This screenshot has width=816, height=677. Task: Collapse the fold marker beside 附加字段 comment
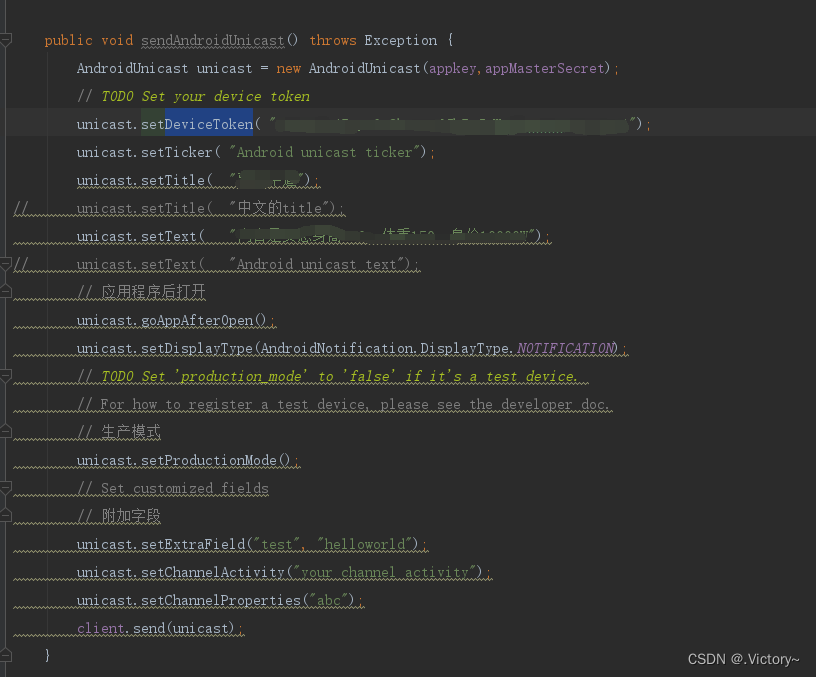pyautogui.click(x=6, y=516)
